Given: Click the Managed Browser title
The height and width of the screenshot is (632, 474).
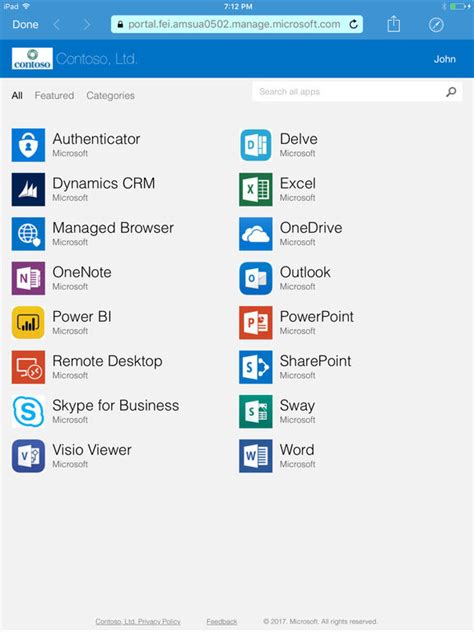Looking at the screenshot, I should coord(113,228).
